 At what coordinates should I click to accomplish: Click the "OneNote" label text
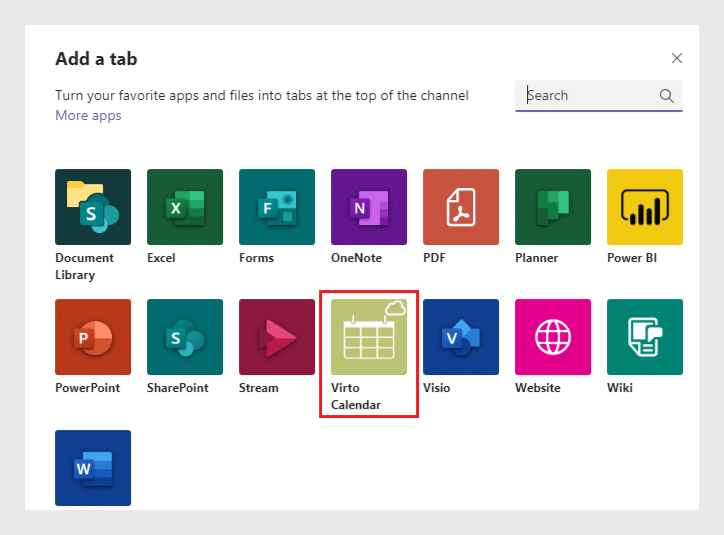coord(356,258)
